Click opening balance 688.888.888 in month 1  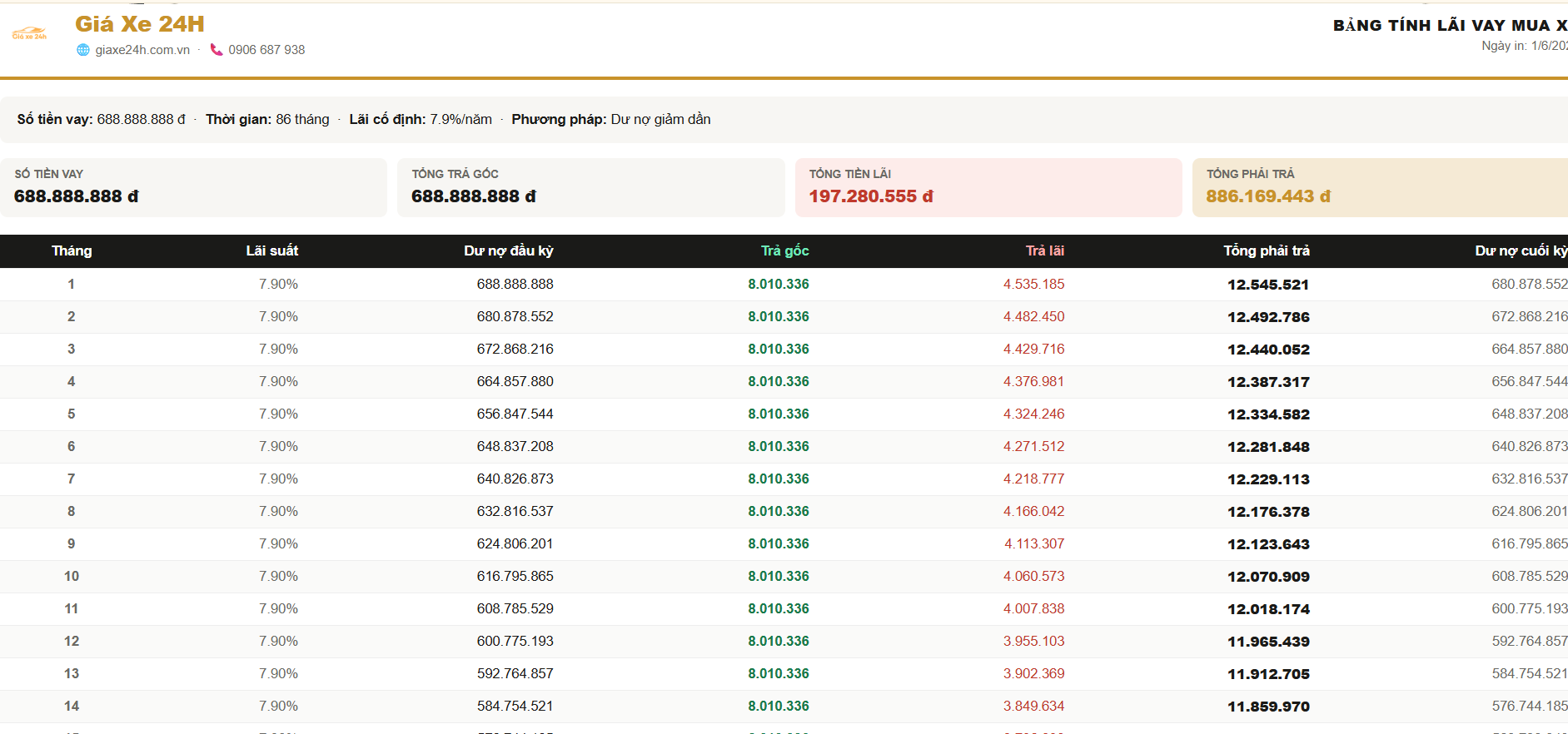click(x=515, y=284)
